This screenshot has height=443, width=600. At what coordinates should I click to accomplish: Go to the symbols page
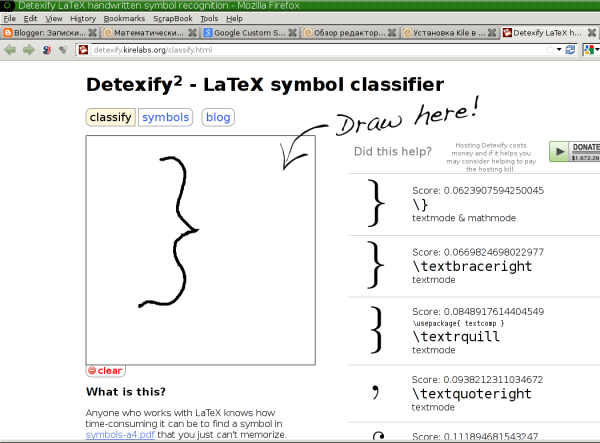pos(165,117)
